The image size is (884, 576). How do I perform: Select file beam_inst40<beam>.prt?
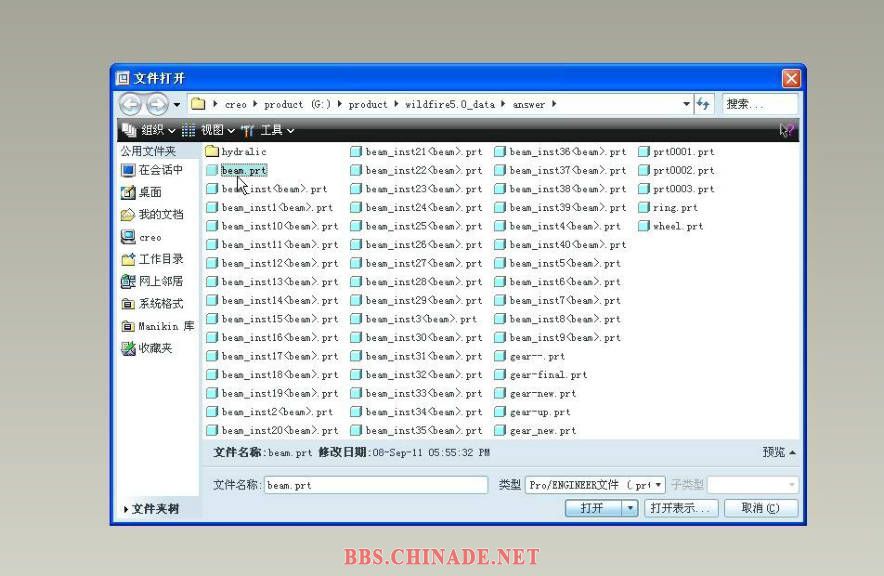pos(560,245)
